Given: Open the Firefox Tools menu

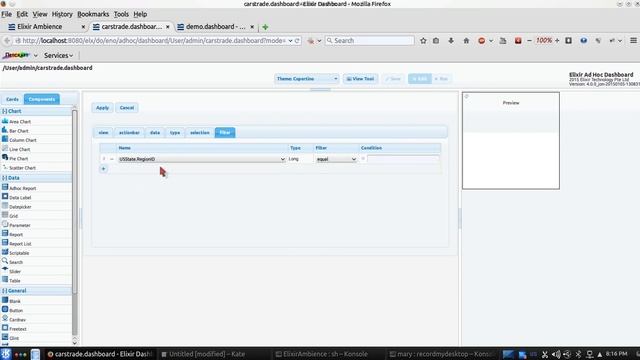Looking at the screenshot, I should [121, 14].
